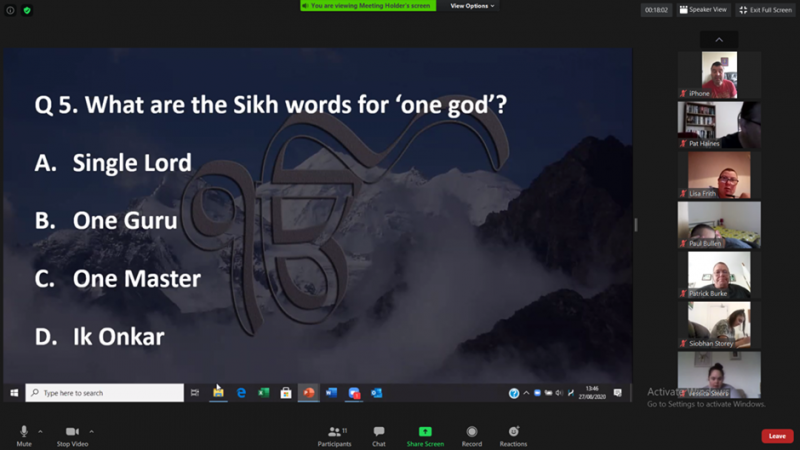Click the green Share Screen icon
The height and width of the screenshot is (450, 800).
pyautogui.click(x=425, y=432)
